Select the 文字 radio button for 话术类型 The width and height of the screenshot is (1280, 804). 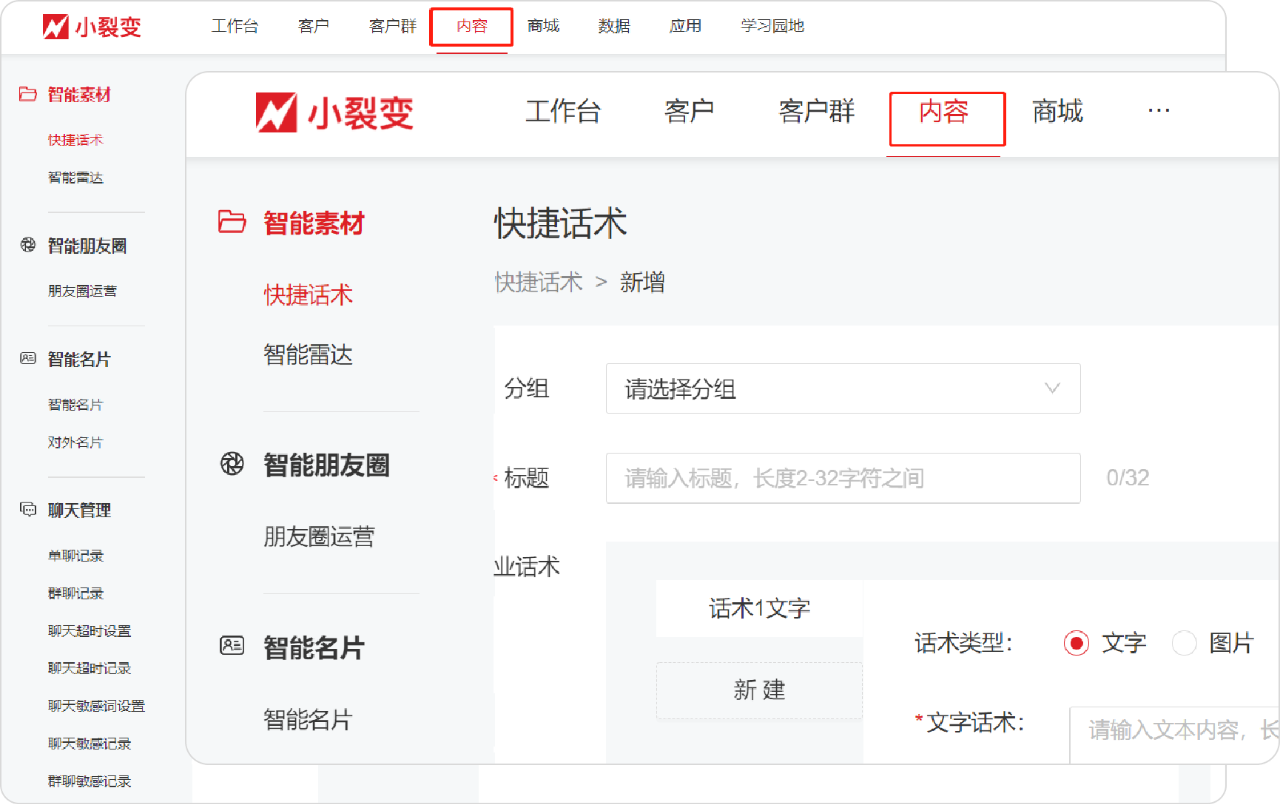[1076, 643]
